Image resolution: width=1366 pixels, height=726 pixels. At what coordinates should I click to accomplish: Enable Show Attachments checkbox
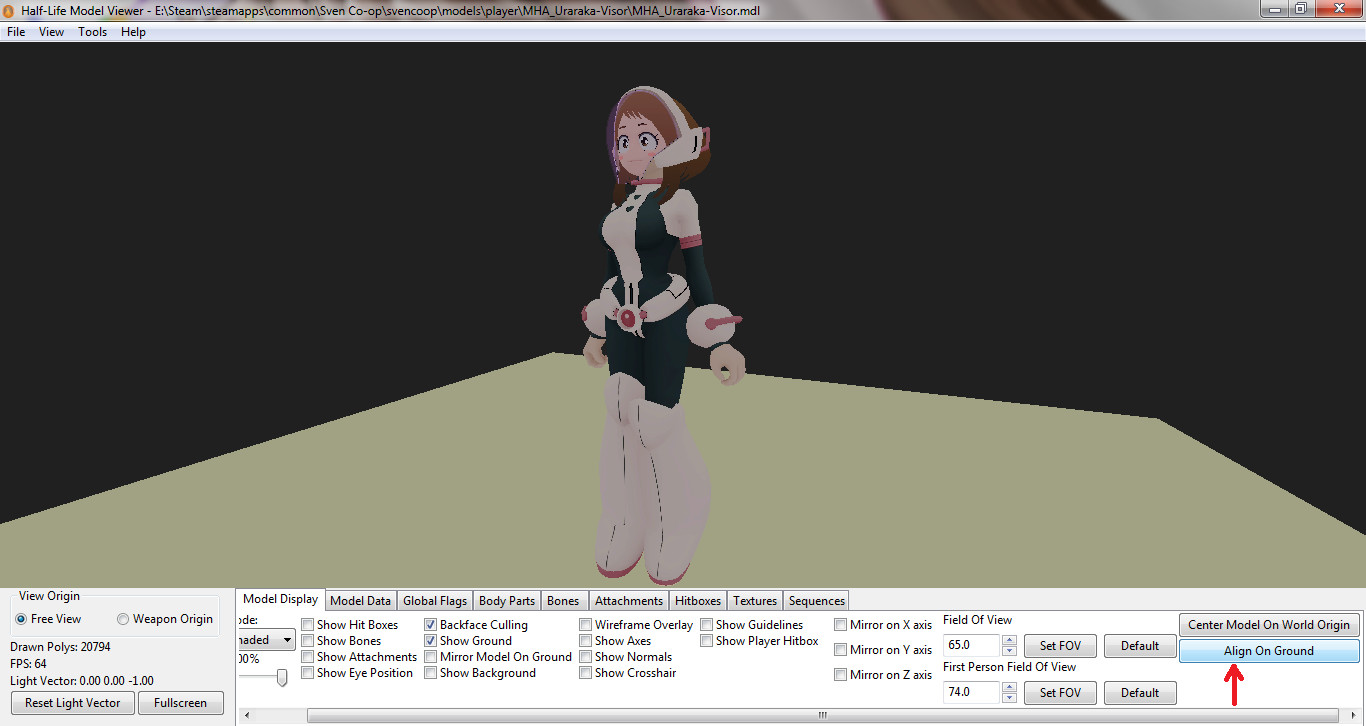308,657
